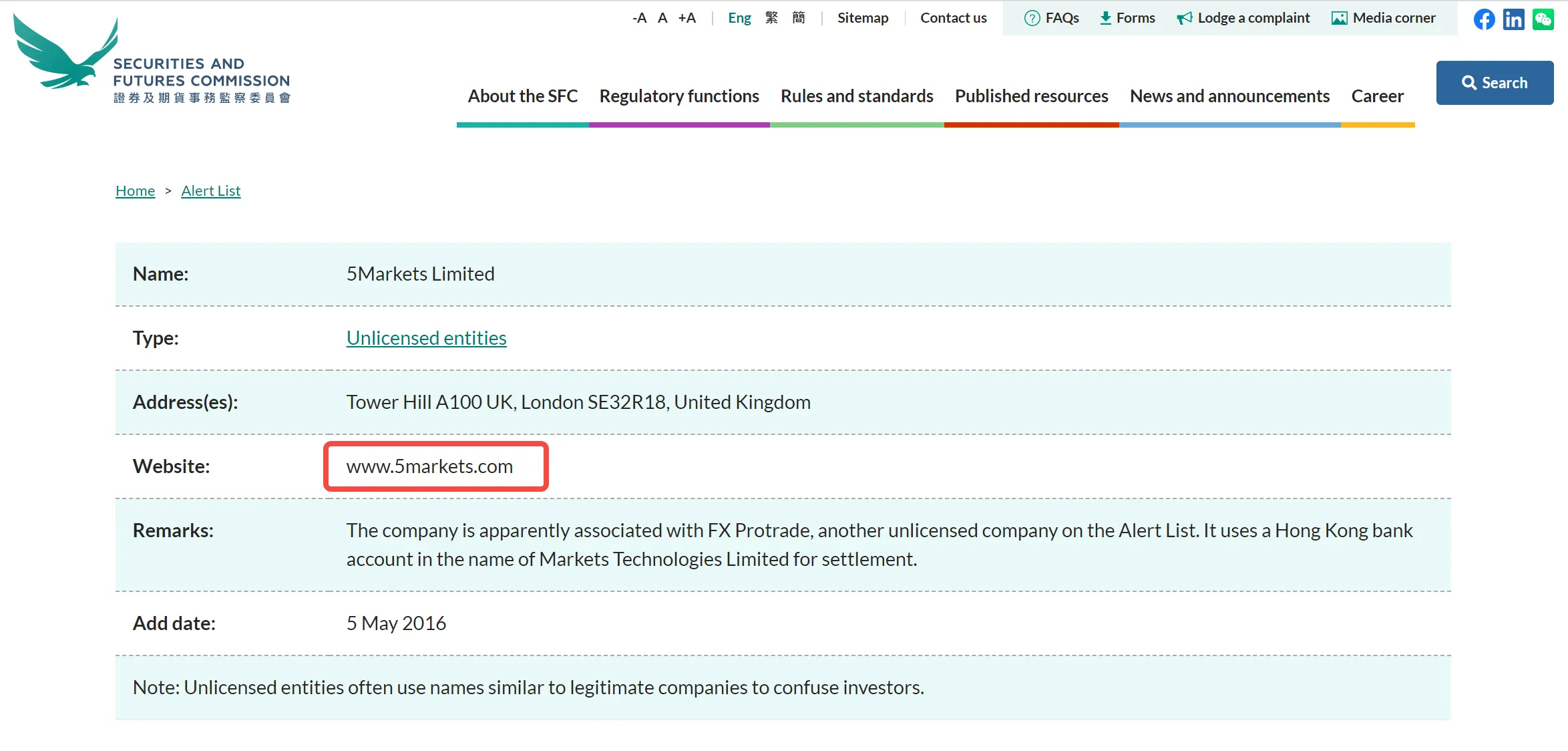The height and width of the screenshot is (751, 1568).
Task: Click the FAQs question mark icon
Action: click(1032, 18)
